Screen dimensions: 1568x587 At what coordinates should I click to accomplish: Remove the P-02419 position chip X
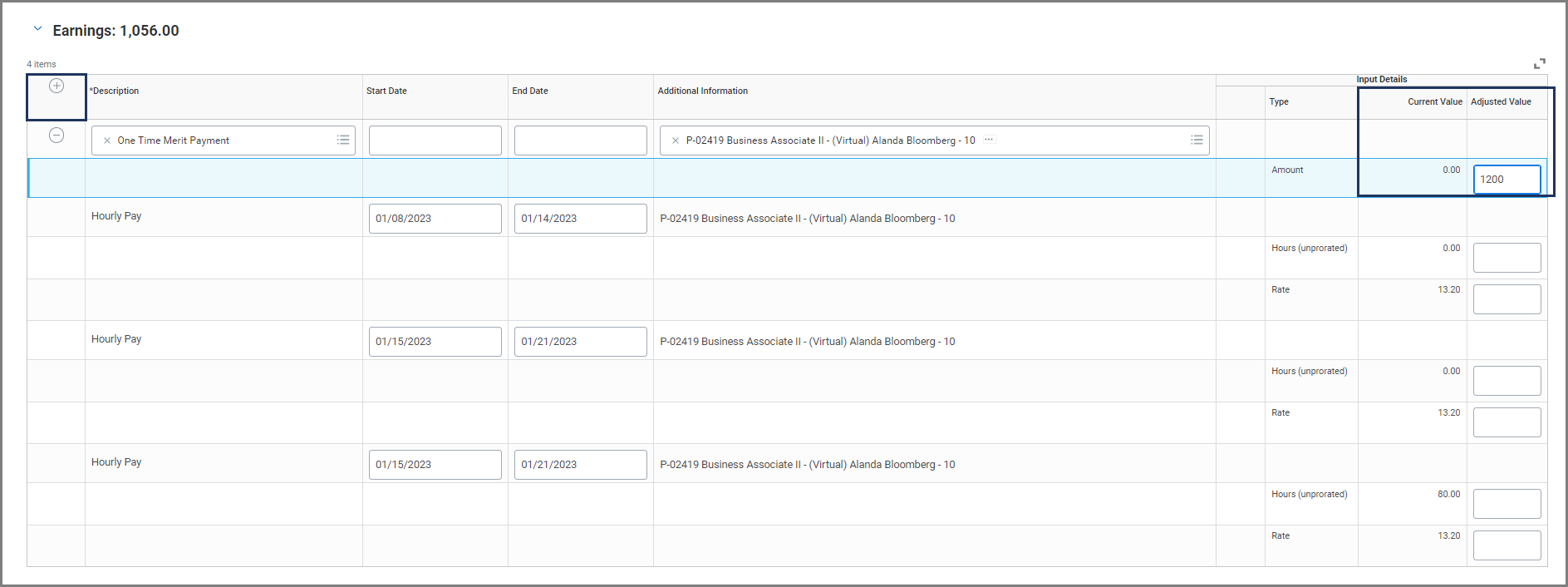click(x=676, y=141)
